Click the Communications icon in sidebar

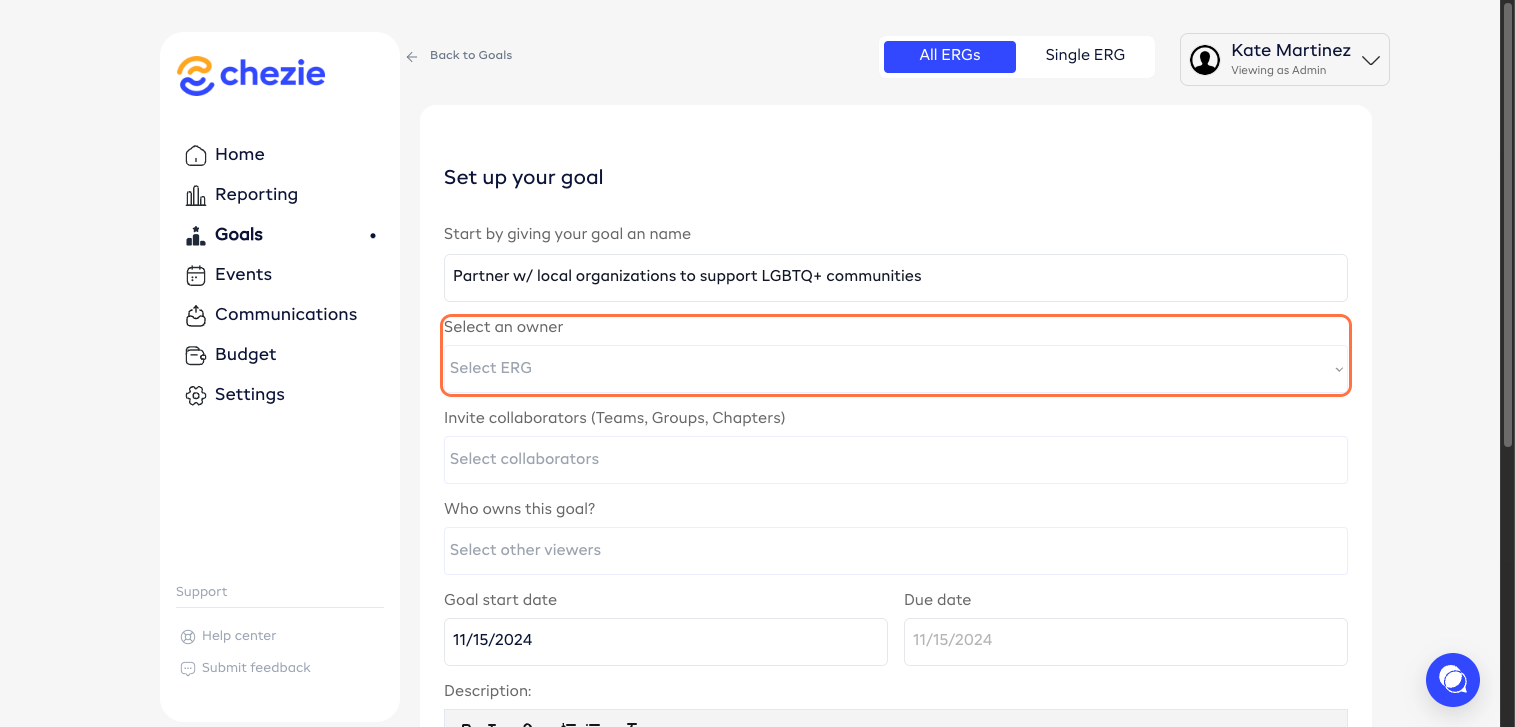tap(196, 315)
